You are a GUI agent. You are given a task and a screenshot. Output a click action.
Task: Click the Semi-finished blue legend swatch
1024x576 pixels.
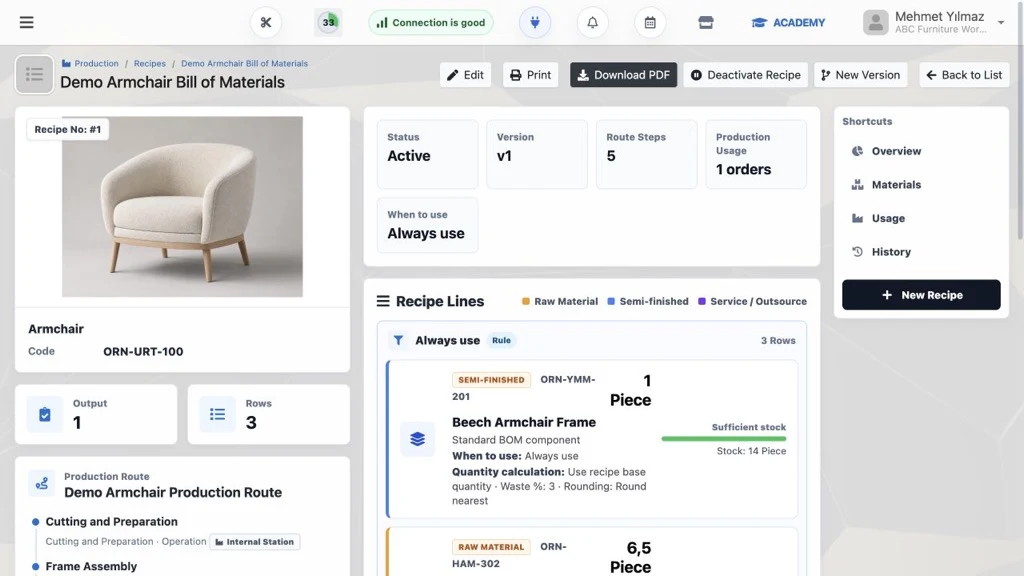coord(611,301)
